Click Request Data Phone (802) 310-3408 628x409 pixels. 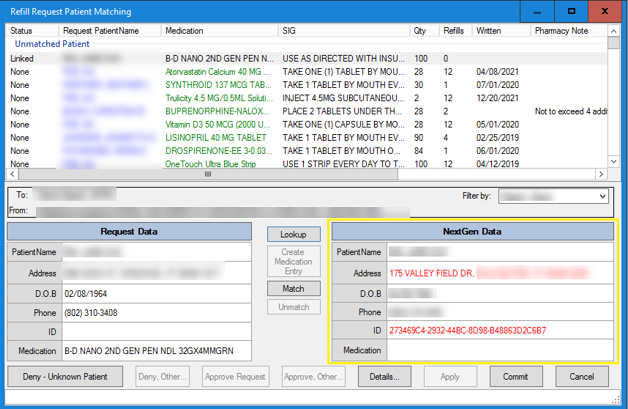157,313
